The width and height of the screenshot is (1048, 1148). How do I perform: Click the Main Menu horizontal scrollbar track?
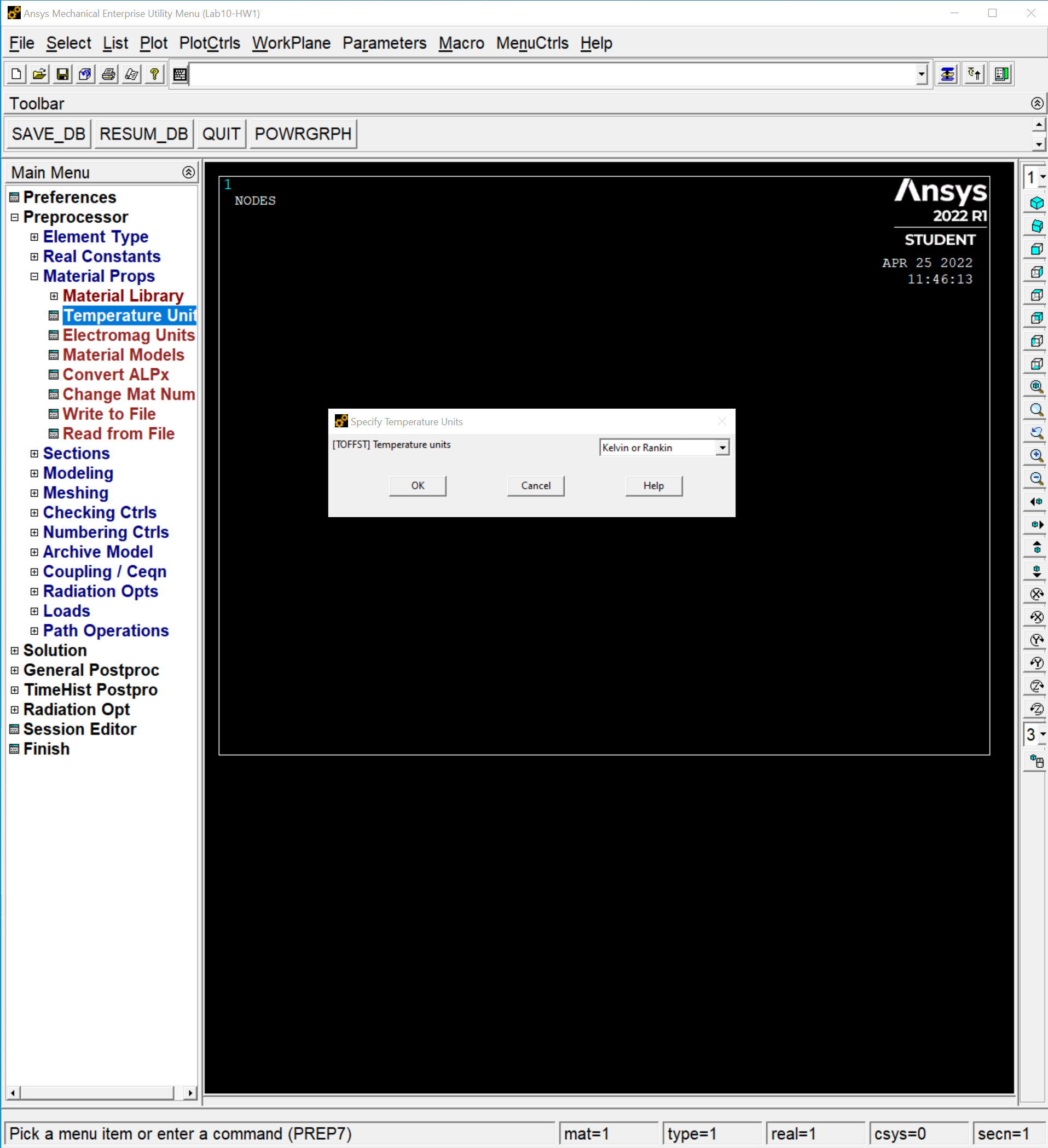[97, 1093]
